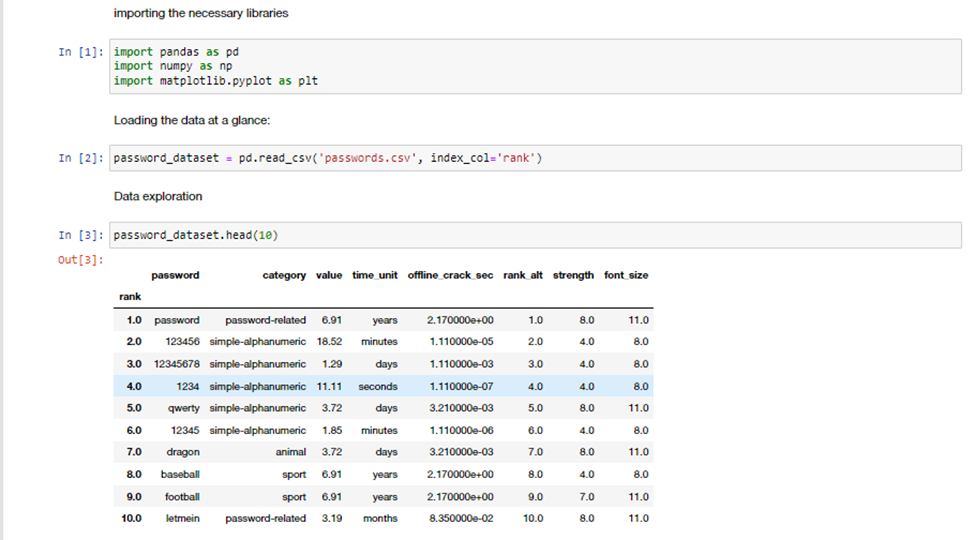975x540 pixels.
Task: Click the 'strength' column header
Action: point(573,275)
